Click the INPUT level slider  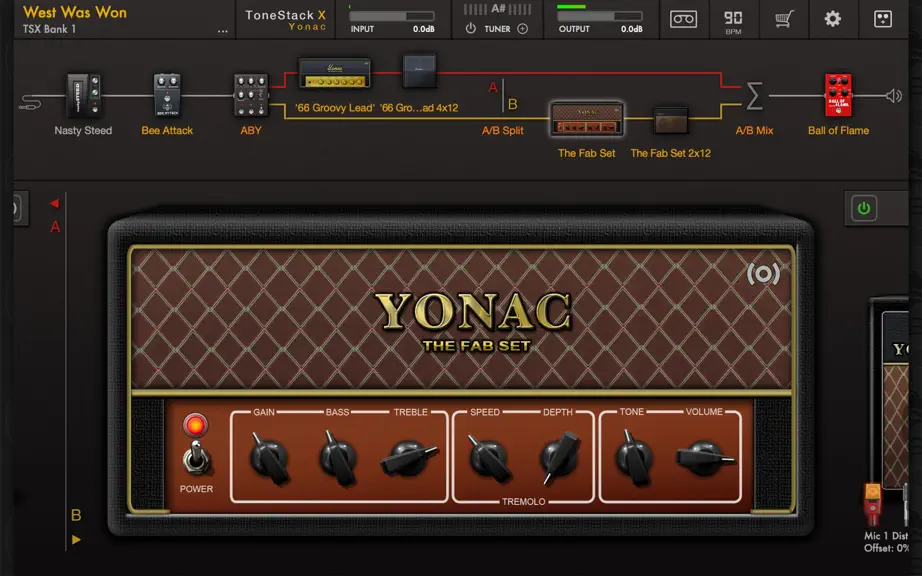click(x=392, y=16)
